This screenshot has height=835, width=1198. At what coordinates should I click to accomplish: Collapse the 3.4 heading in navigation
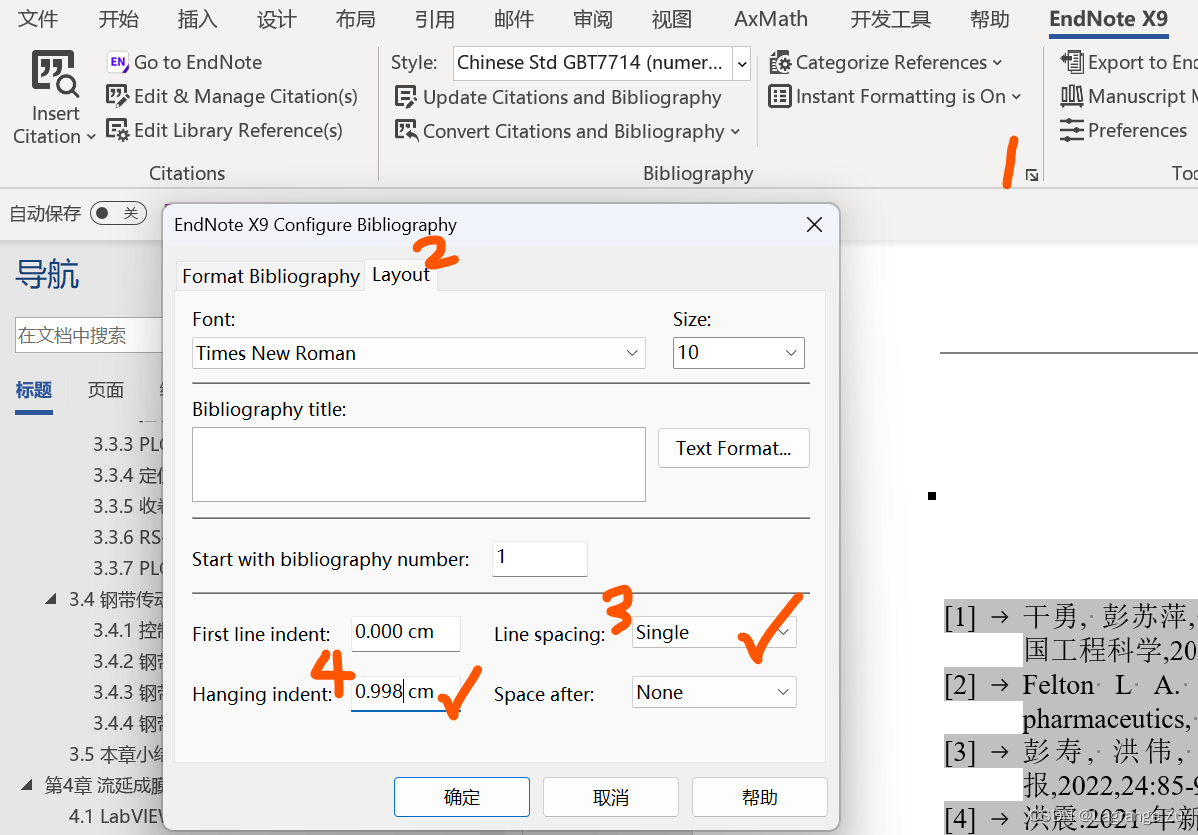click(51, 599)
